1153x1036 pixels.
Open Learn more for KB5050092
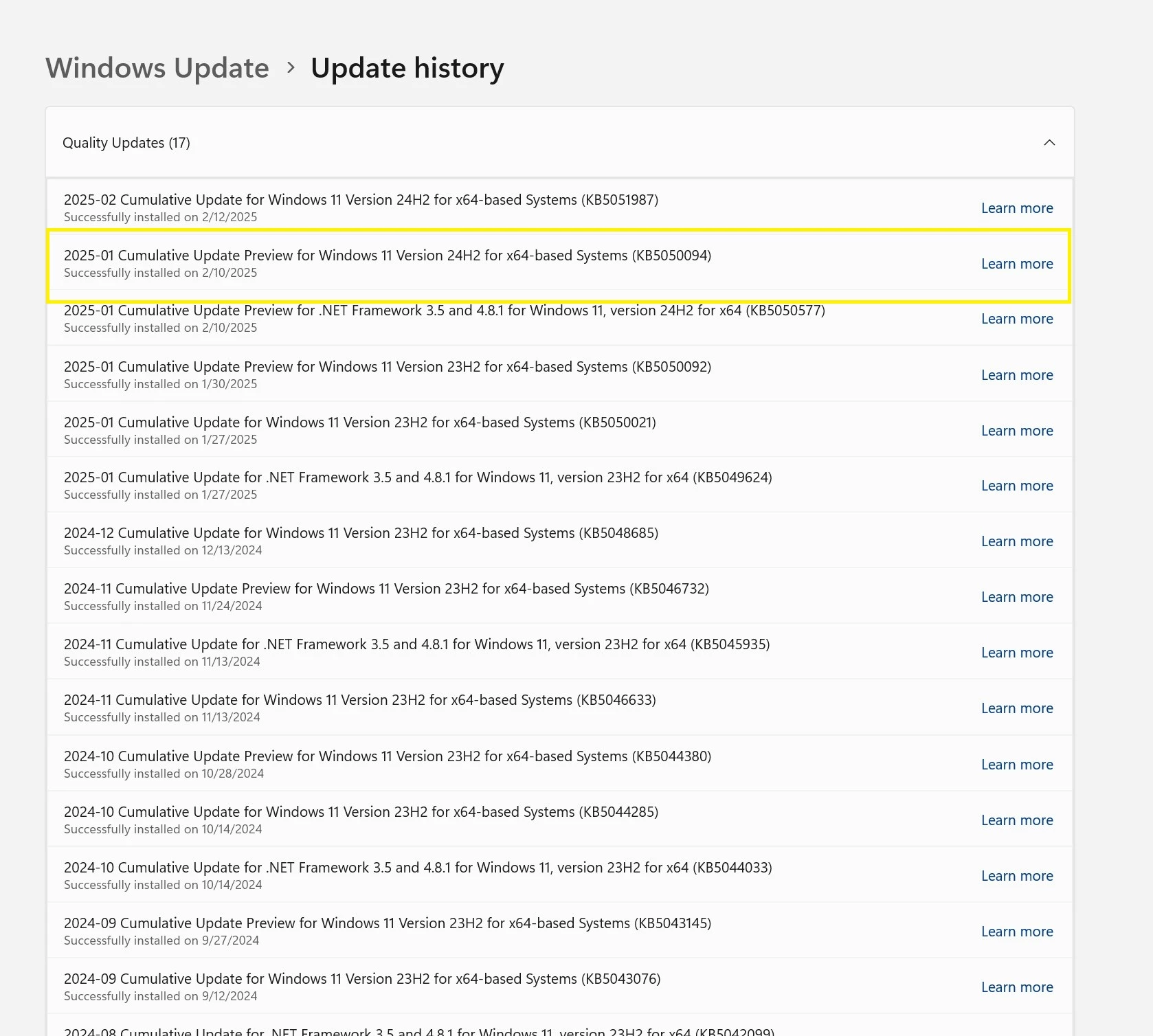click(1017, 375)
